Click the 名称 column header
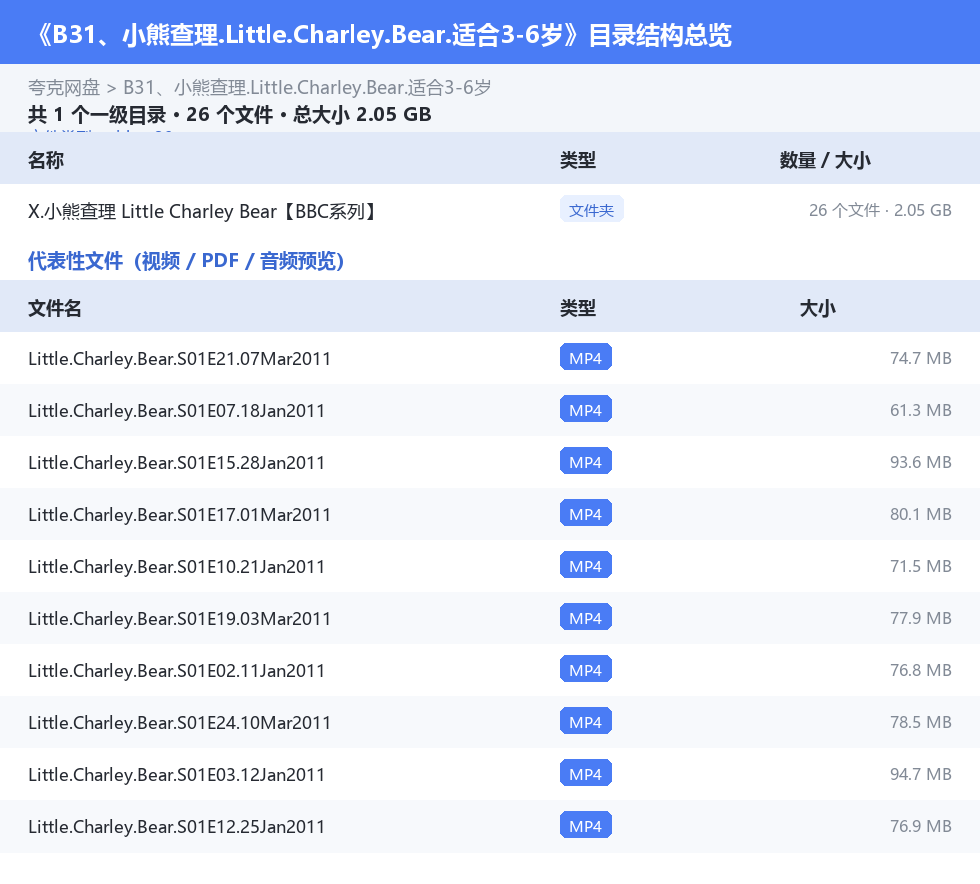The width and height of the screenshot is (980, 884). [46, 160]
